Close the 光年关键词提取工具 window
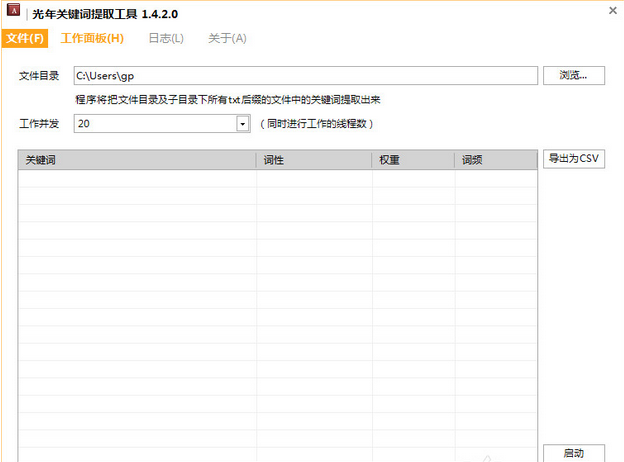The image size is (624, 462). [611, 11]
